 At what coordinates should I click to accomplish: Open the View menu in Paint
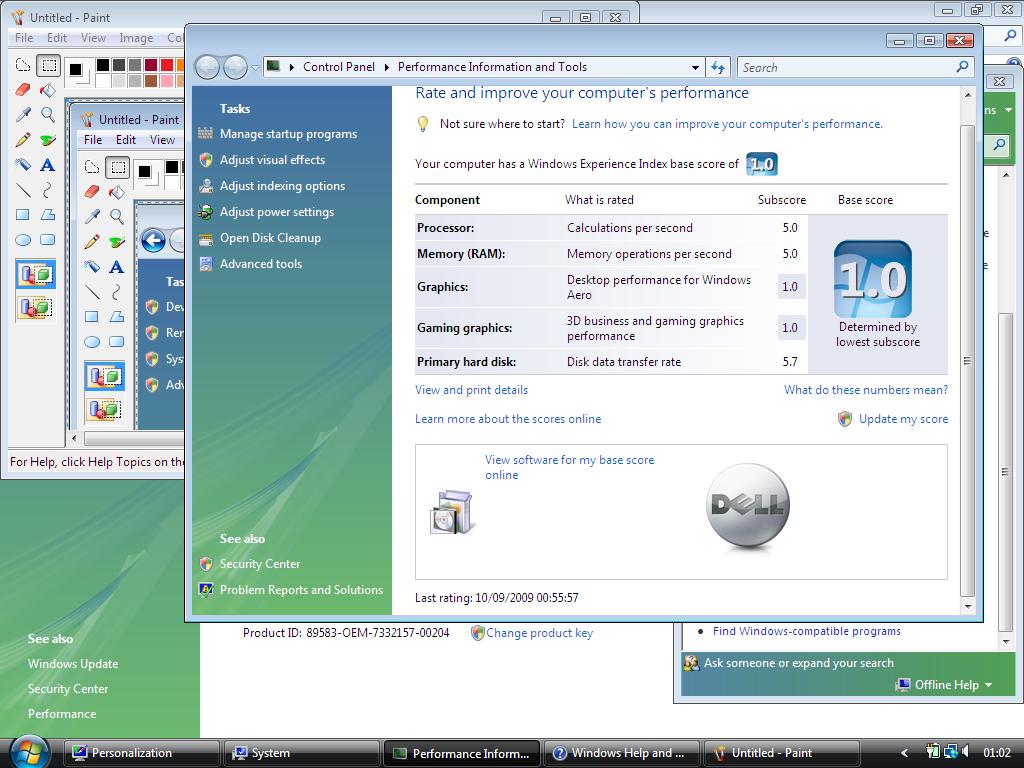click(93, 38)
